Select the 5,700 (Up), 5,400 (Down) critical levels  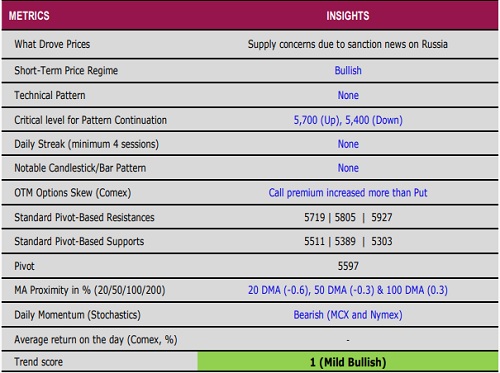pos(348,120)
